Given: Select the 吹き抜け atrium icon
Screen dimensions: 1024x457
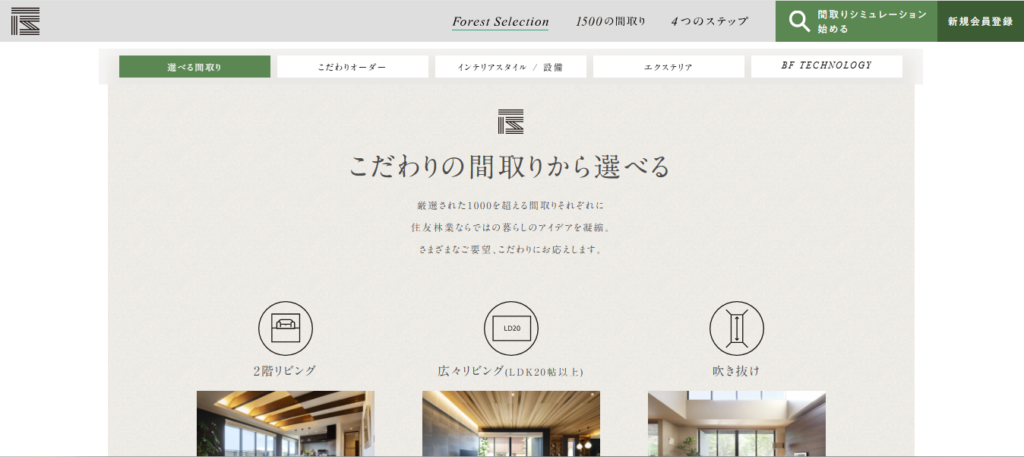Looking at the screenshot, I should [736, 328].
